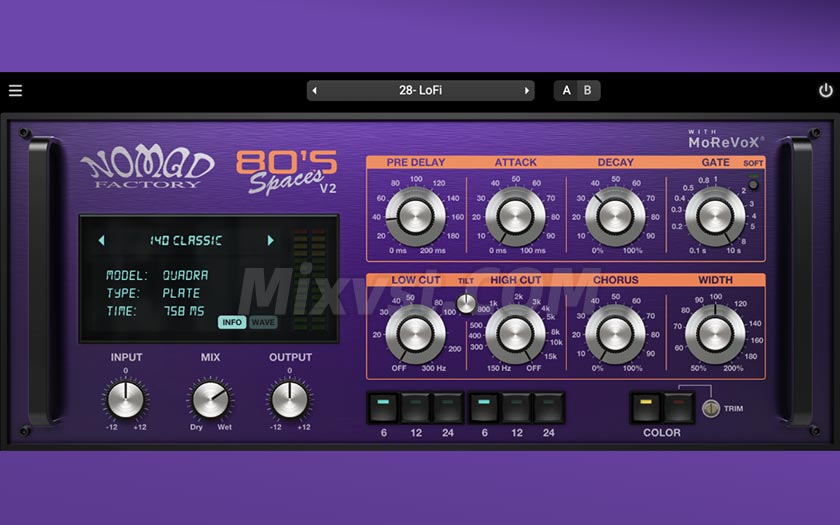Image resolution: width=840 pixels, height=525 pixels.
Task: Toggle the Gate SOFT switch
Action: [x=753, y=185]
